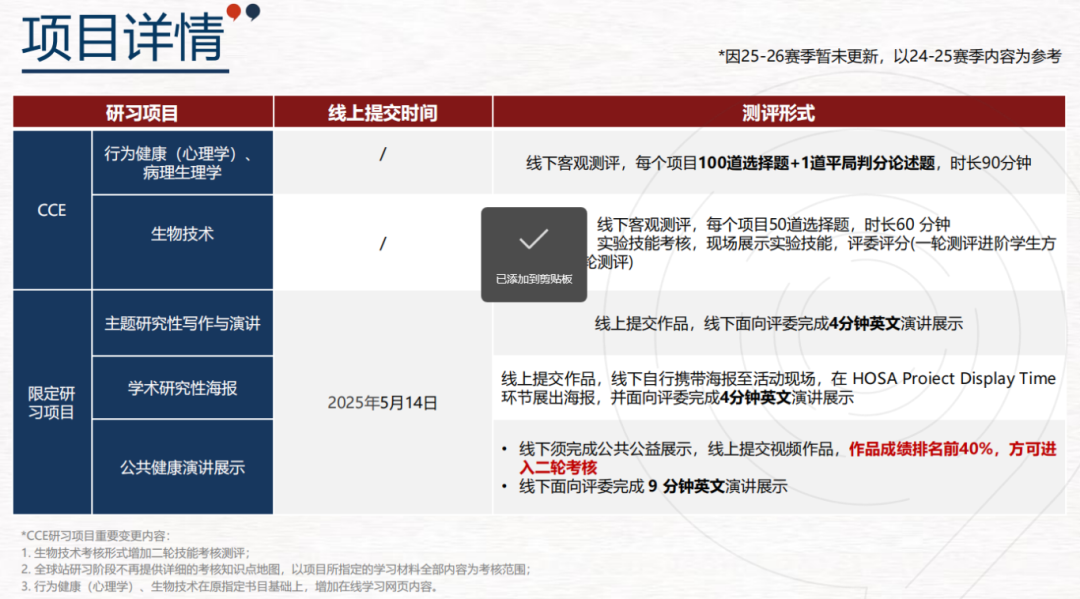
Task: Click the checkmark in the clipboard toast
Action: 534,239
